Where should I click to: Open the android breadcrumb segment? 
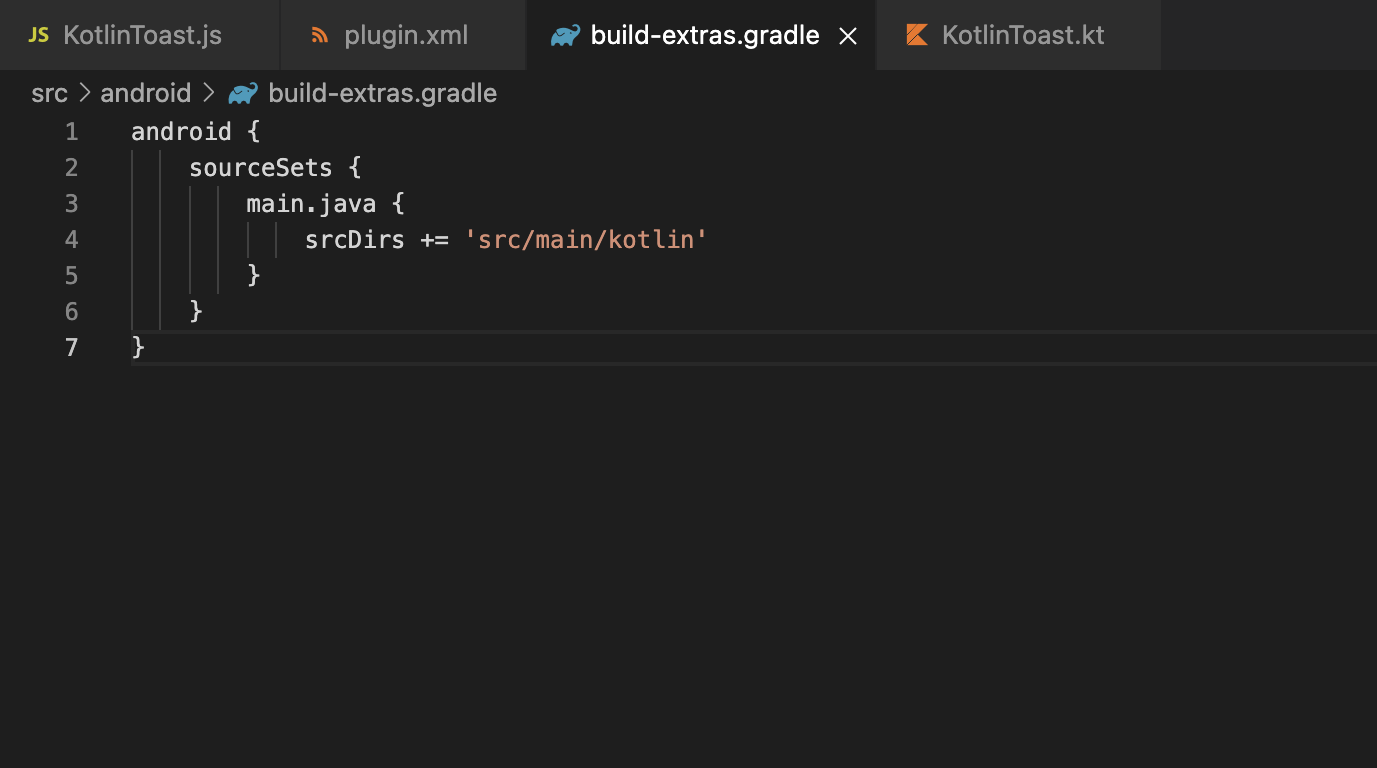[x=145, y=93]
